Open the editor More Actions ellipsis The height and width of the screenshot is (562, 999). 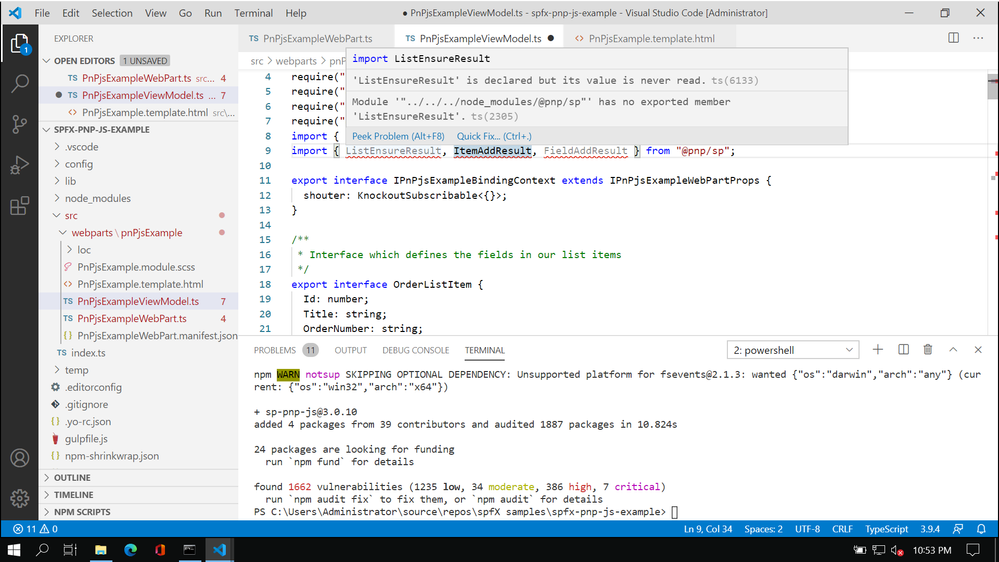tap(978, 38)
